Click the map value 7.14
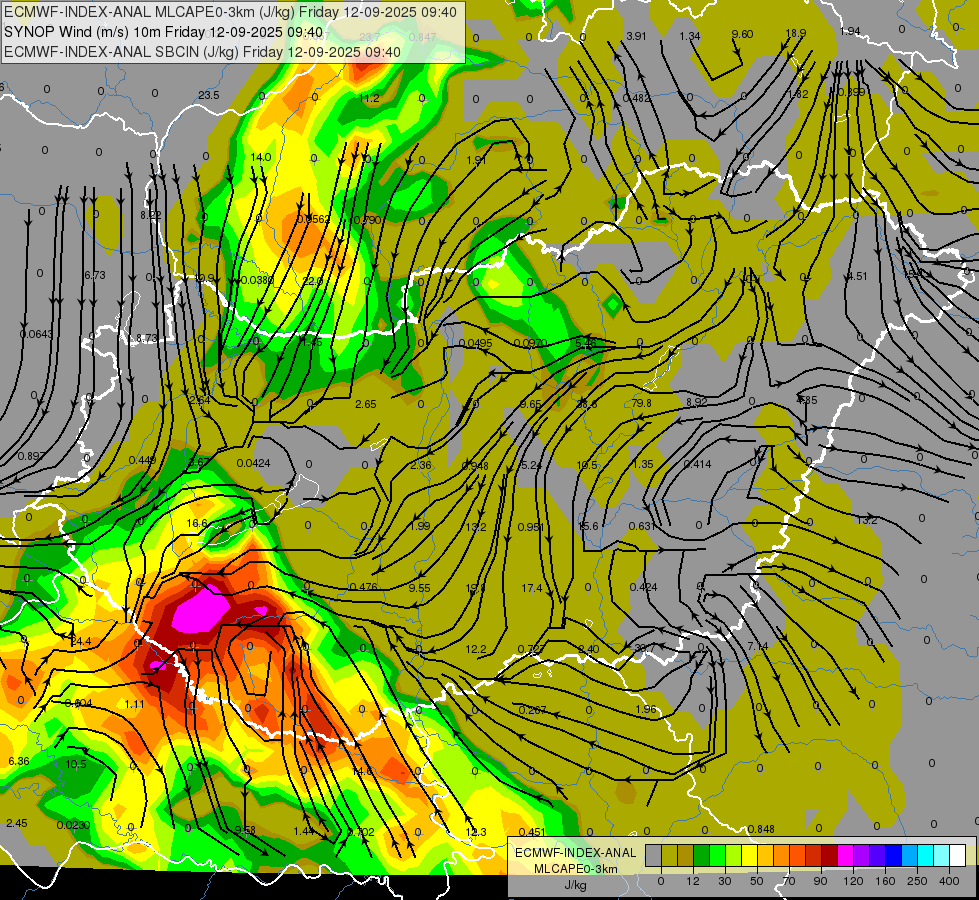Viewport: 979px width, 900px height. (758, 646)
